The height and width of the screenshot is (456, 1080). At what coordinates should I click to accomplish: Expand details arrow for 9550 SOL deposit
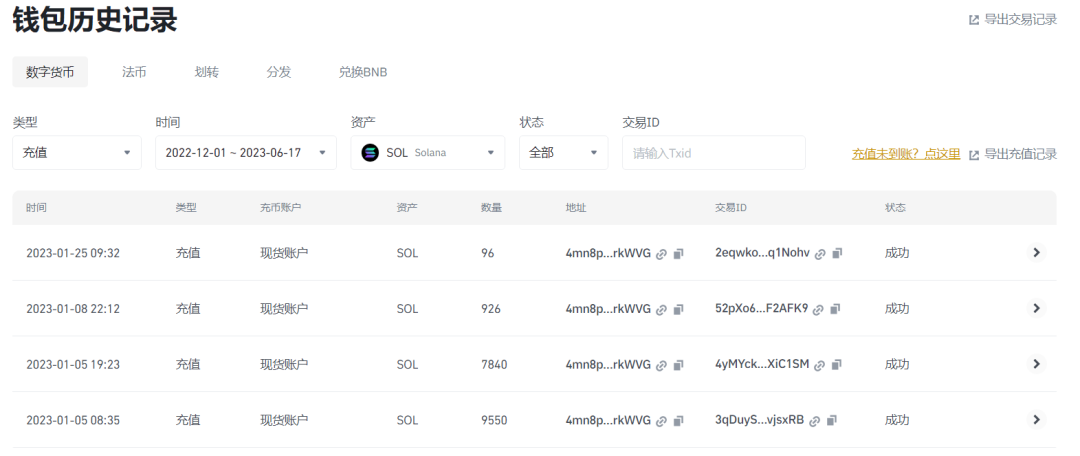1036,419
